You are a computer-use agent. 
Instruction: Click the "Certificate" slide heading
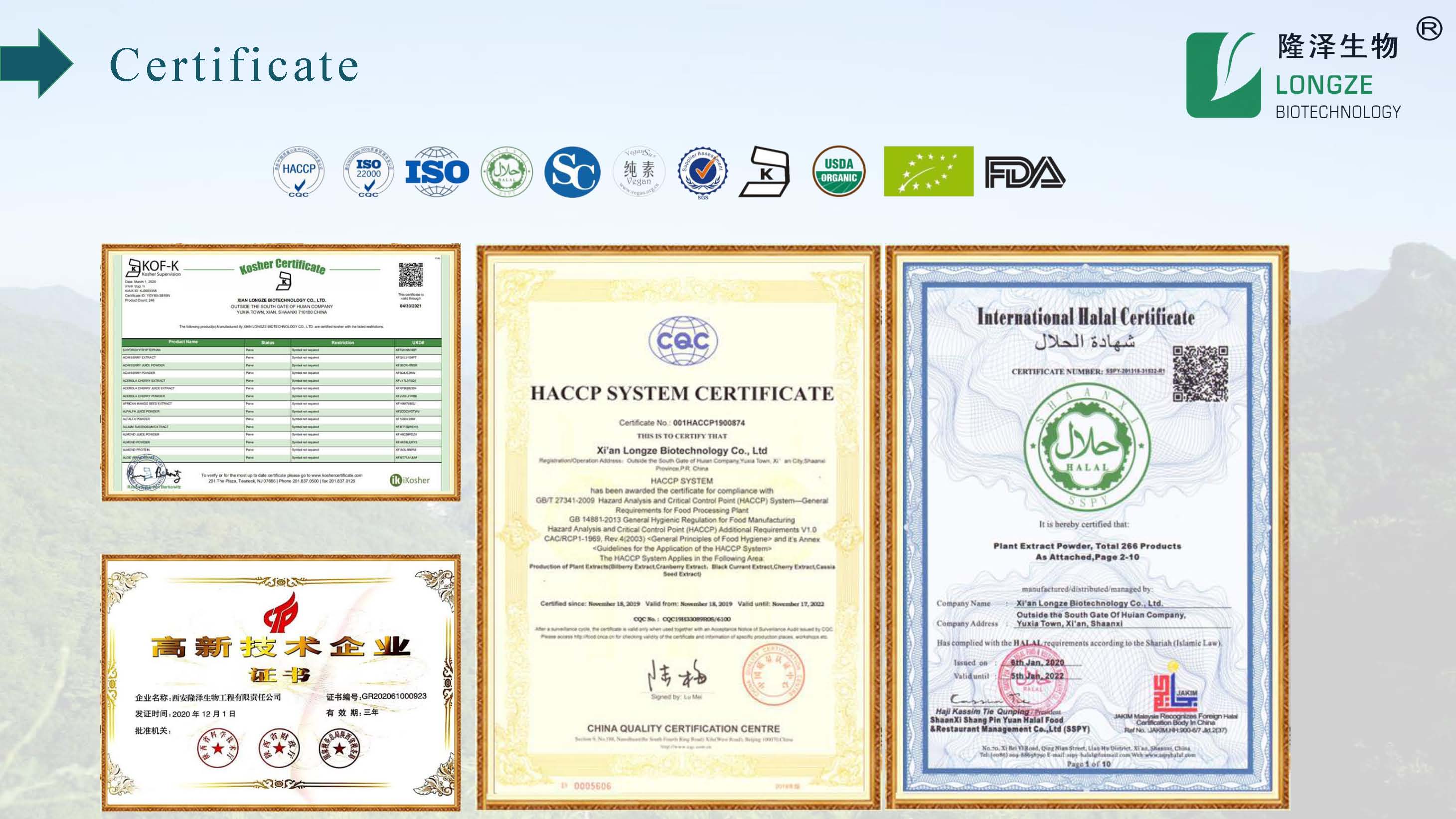[x=234, y=64]
